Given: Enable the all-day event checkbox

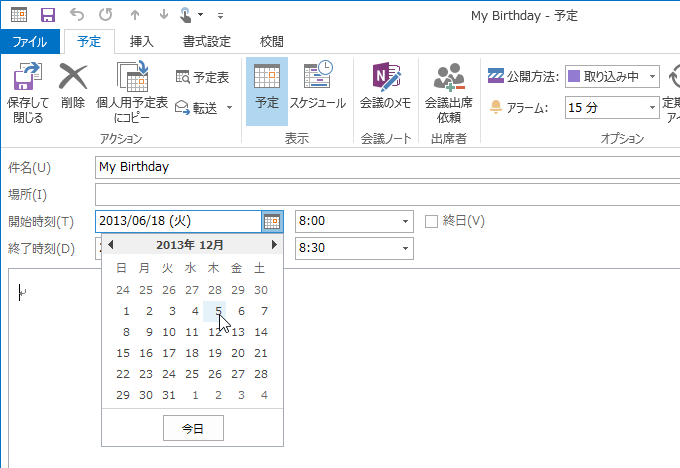Looking at the screenshot, I should [432, 221].
